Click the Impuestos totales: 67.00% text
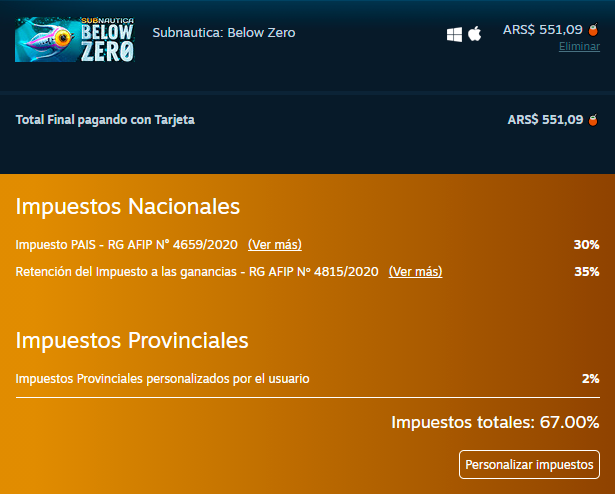615x494 pixels. click(x=495, y=422)
